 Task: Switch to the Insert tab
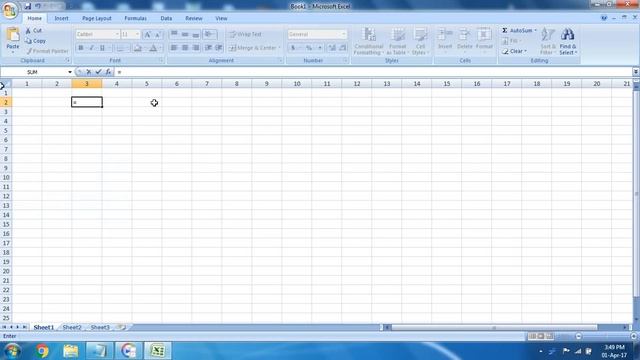click(62, 18)
